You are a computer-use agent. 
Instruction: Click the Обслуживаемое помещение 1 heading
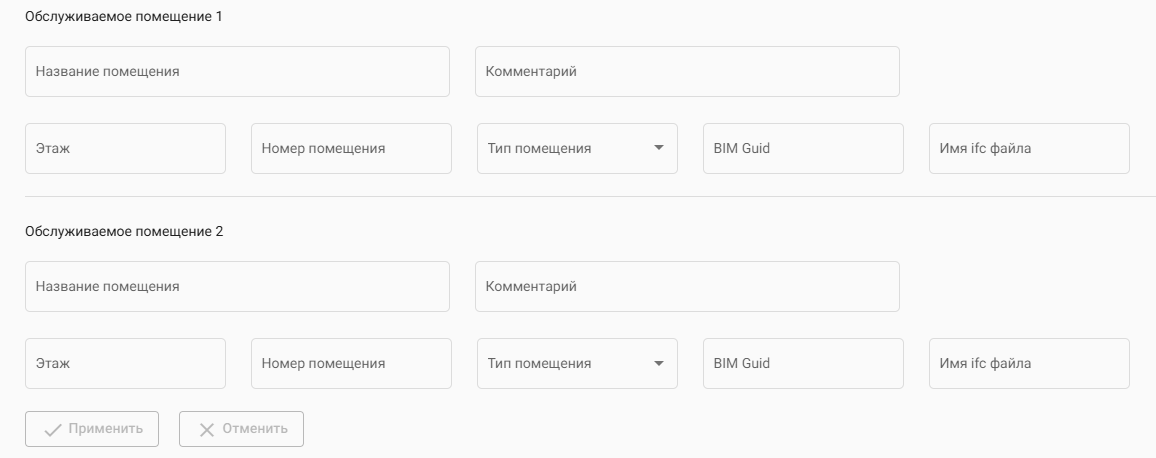coord(124,17)
